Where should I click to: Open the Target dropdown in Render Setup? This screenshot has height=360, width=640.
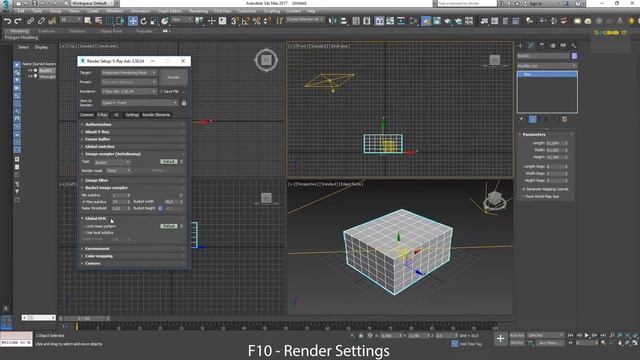[x=129, y=73]
